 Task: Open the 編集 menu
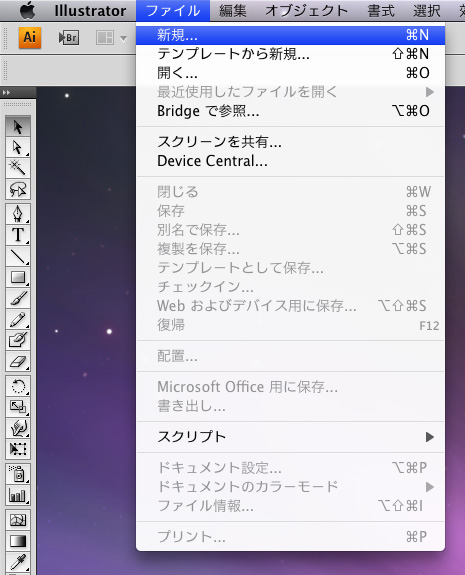coord(232,11)
